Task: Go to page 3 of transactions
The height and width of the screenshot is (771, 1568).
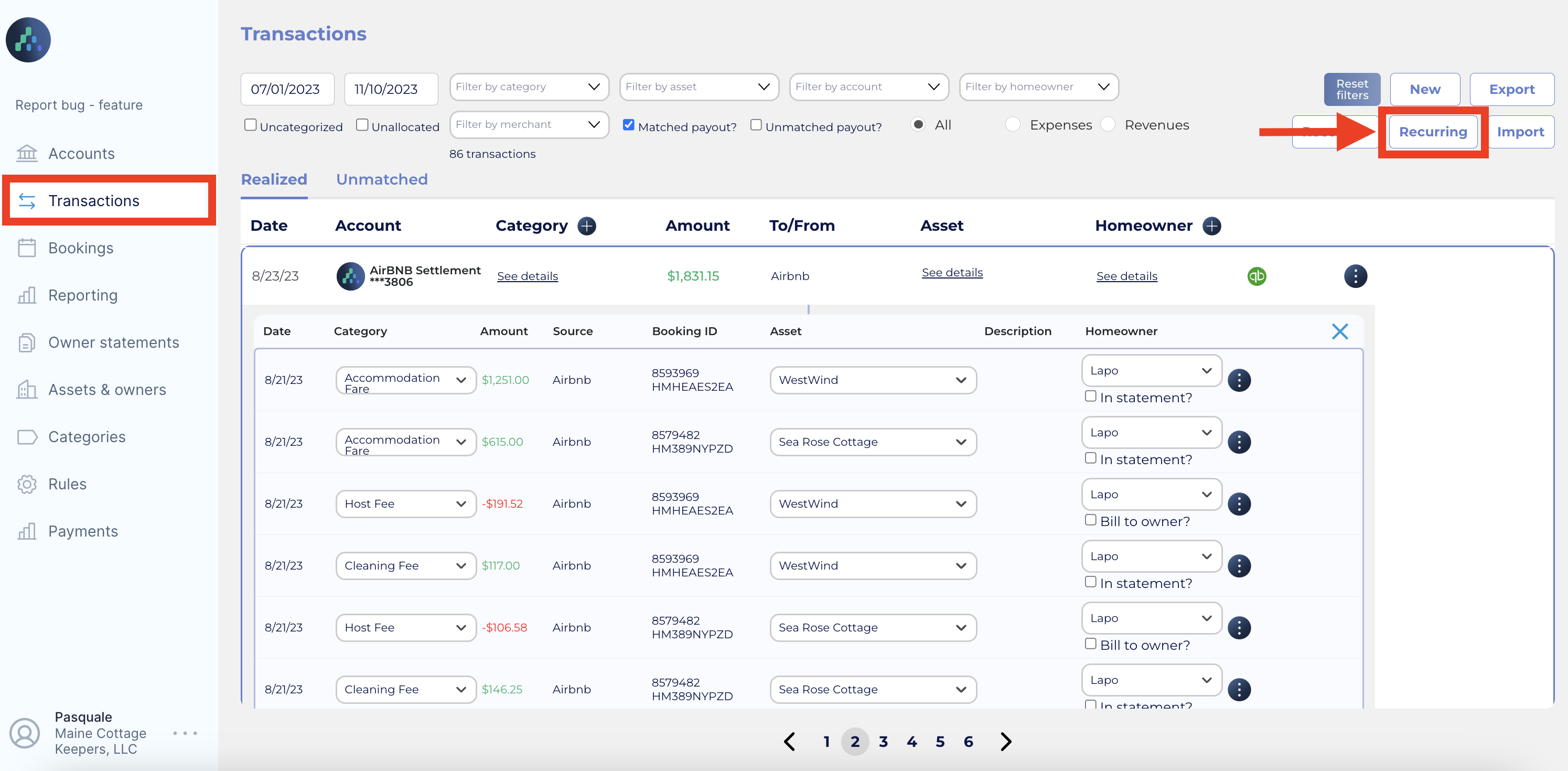Action: pyautogui.click(x=883, y=742)
